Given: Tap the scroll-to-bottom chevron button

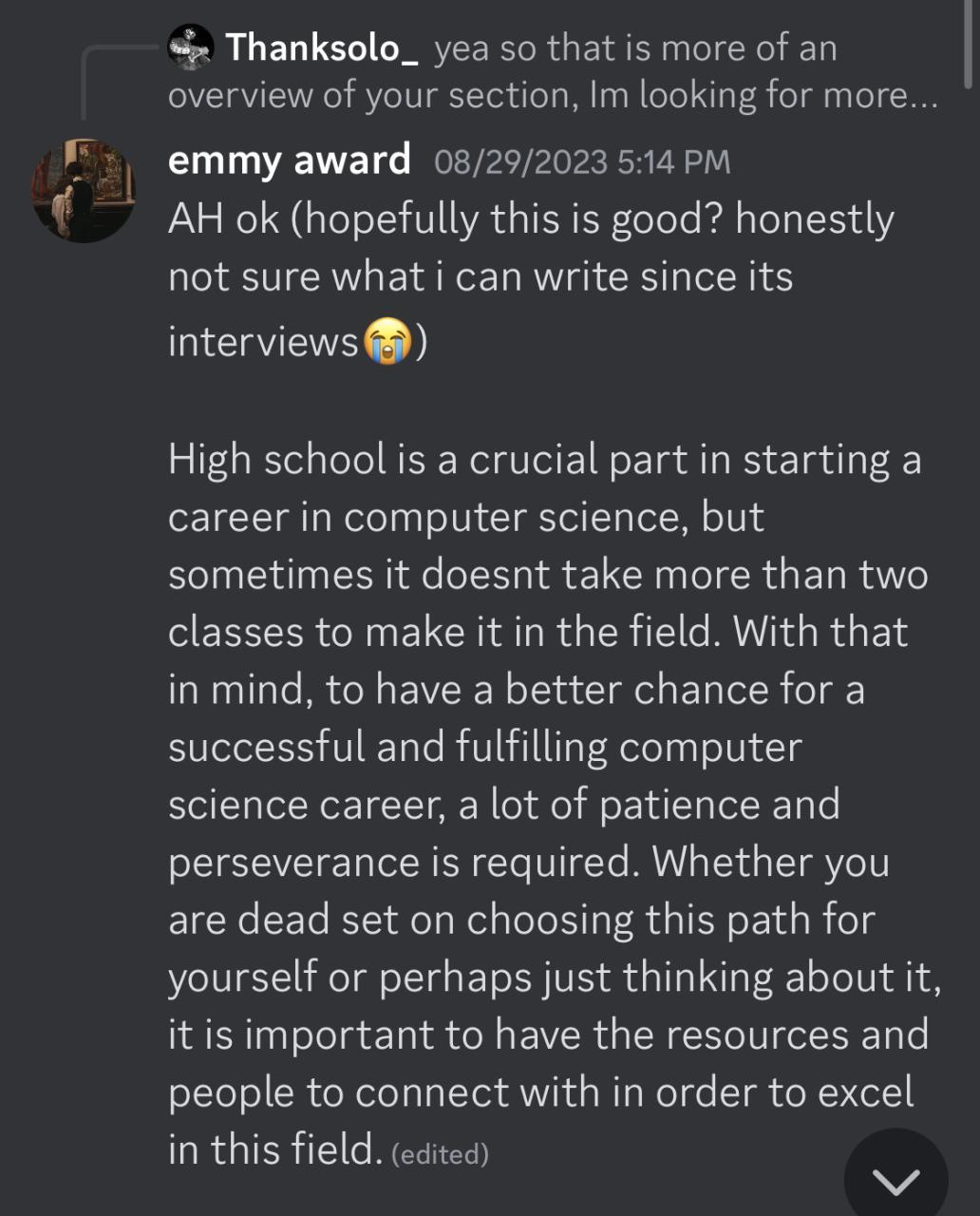Looking at the screenshot, I should pyautogui.click(x=895, y=1180).
